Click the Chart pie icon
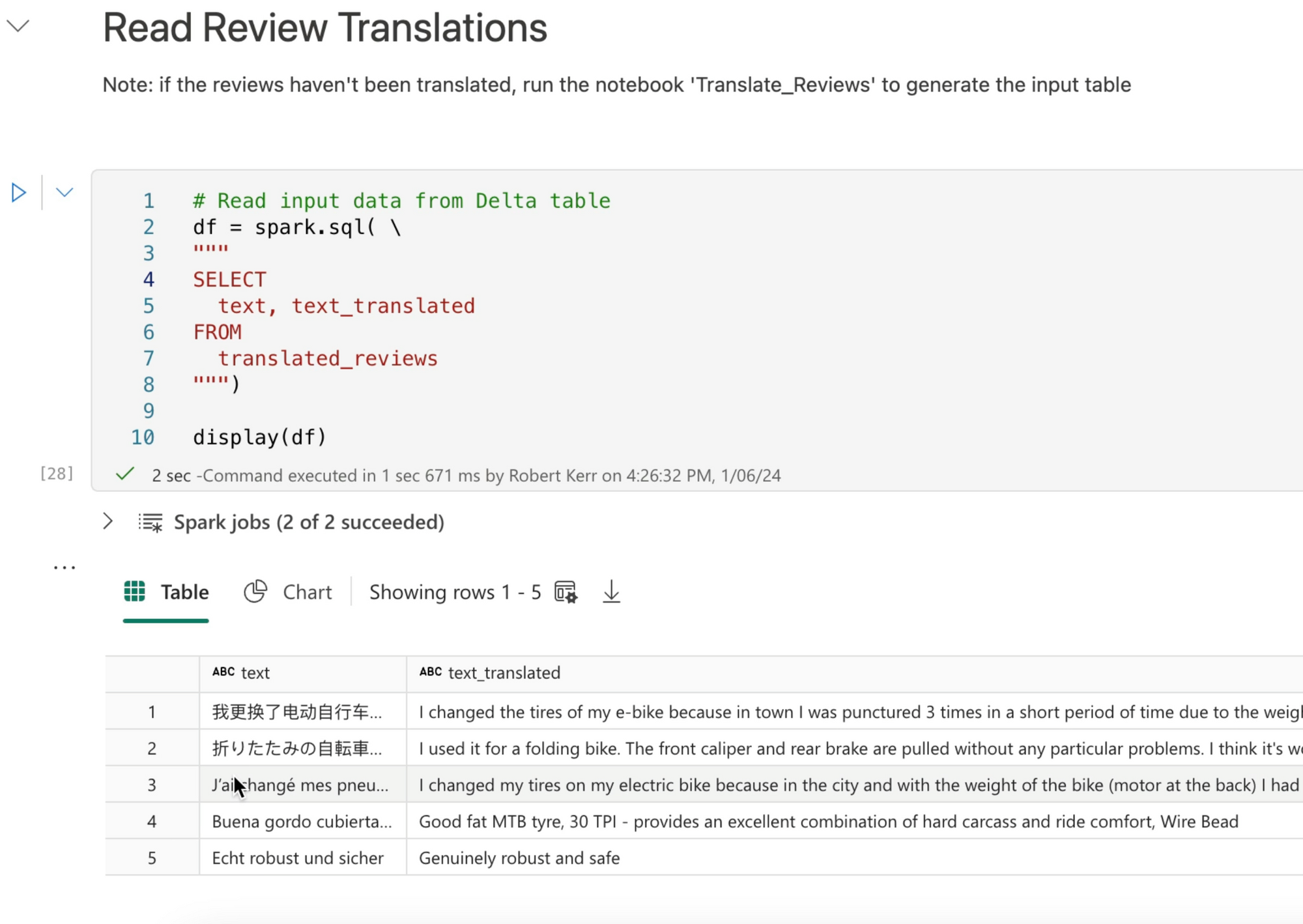The width and height of the screenshot is (1303, 924). pos(255,591)
